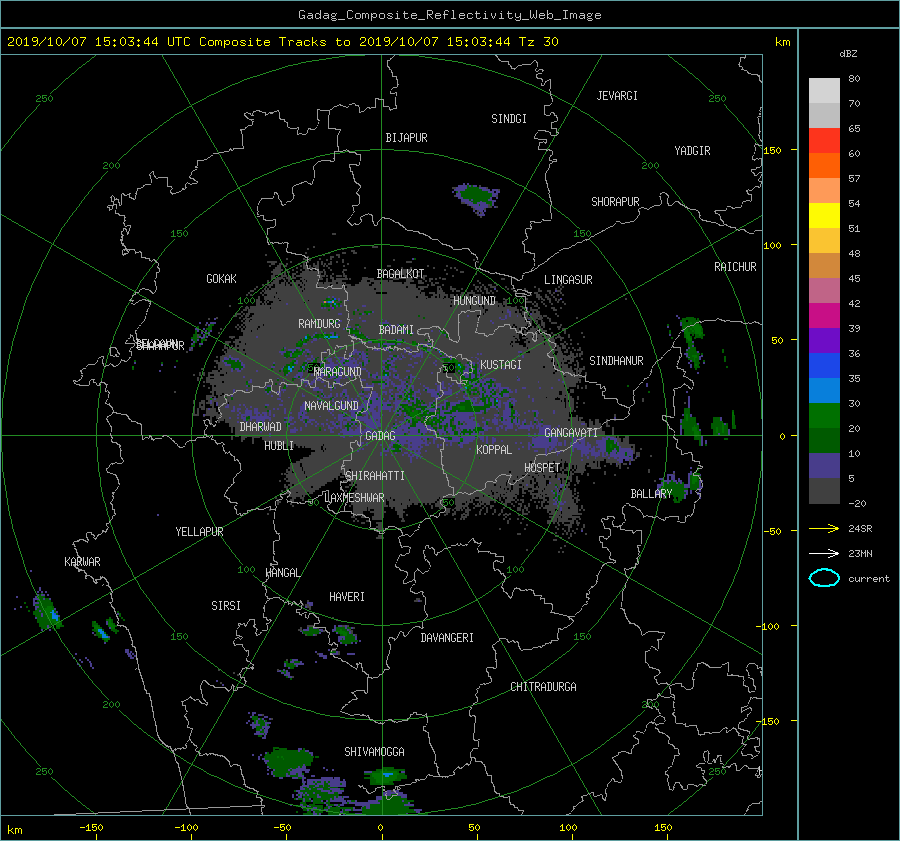
Task: Click the white-gray 80 dBZ legend swatch
Action: tap(824, 90)
